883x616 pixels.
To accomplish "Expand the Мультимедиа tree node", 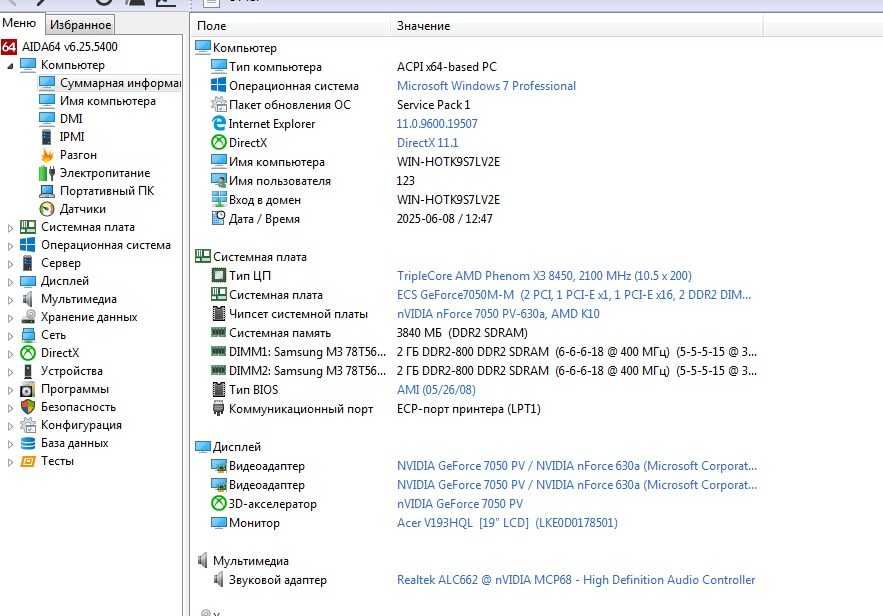I will [10, 300].
